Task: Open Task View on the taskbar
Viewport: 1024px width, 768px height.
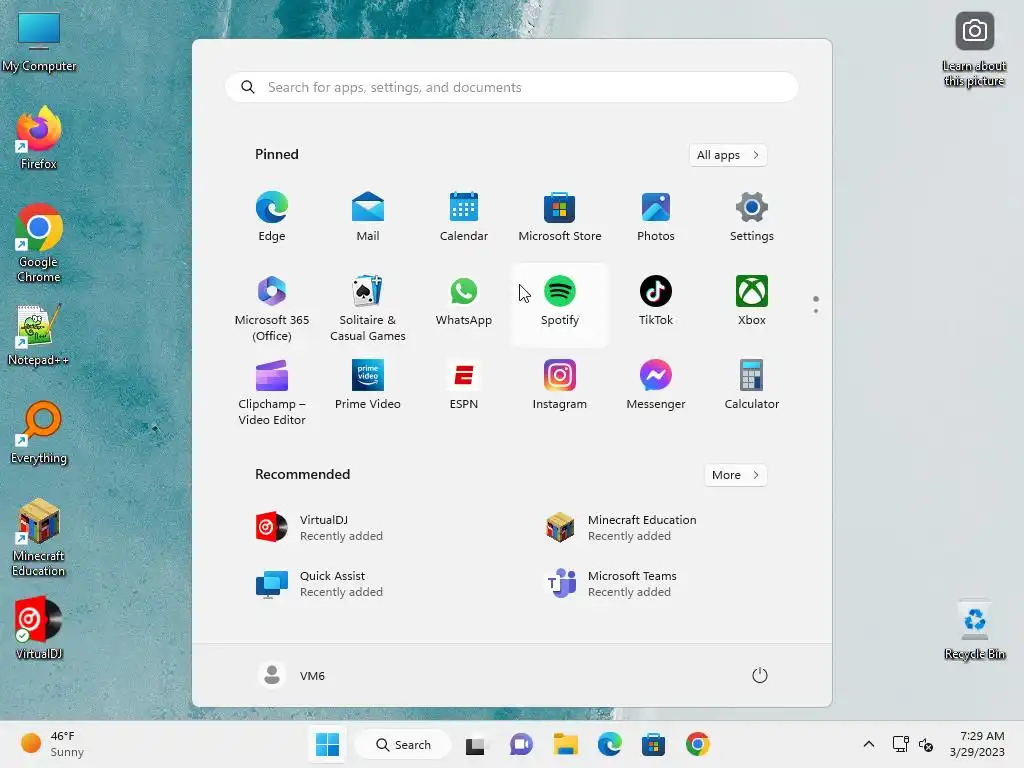Action: pos(475,744)
